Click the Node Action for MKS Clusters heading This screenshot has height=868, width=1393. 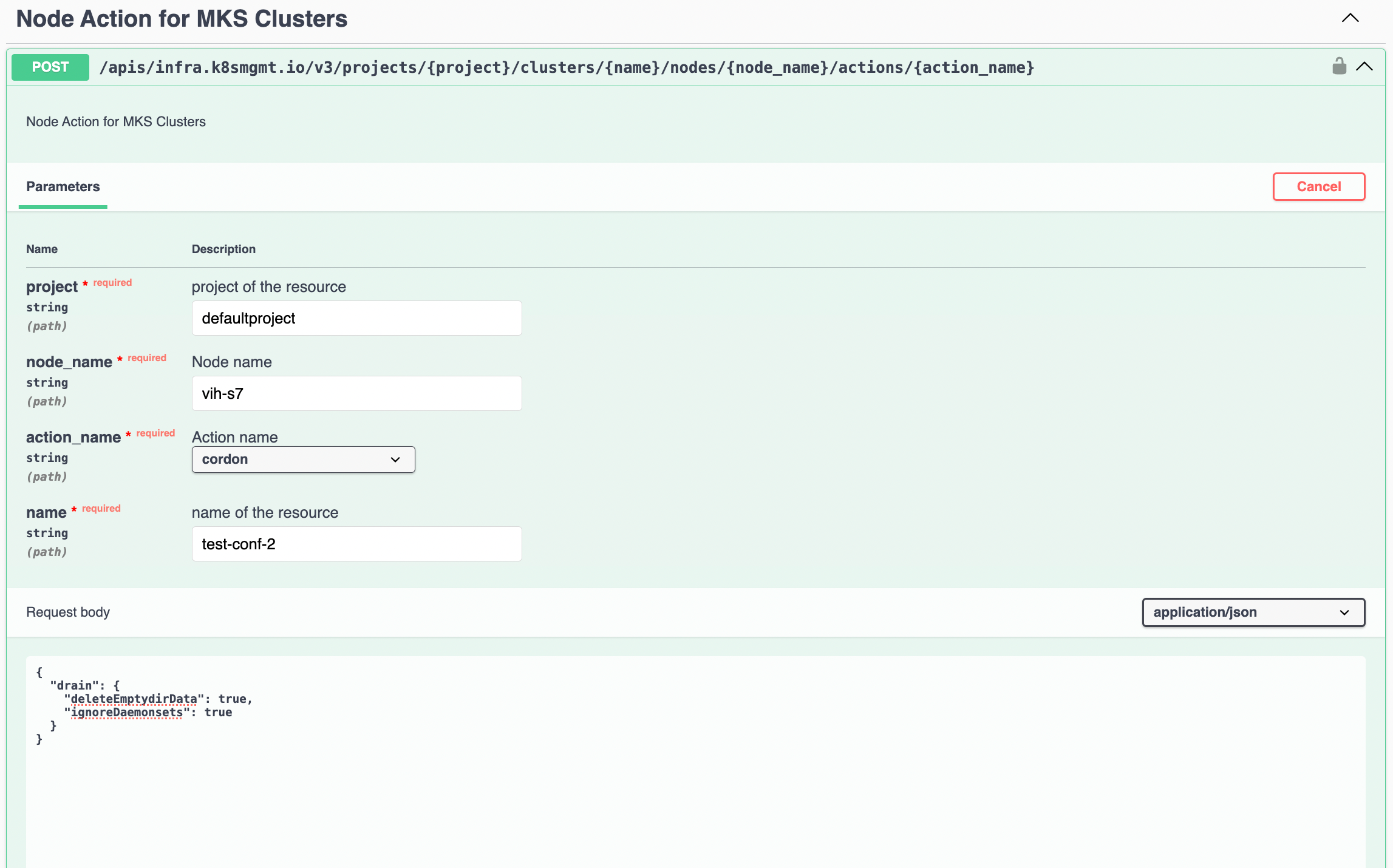(x=182, y=19)
